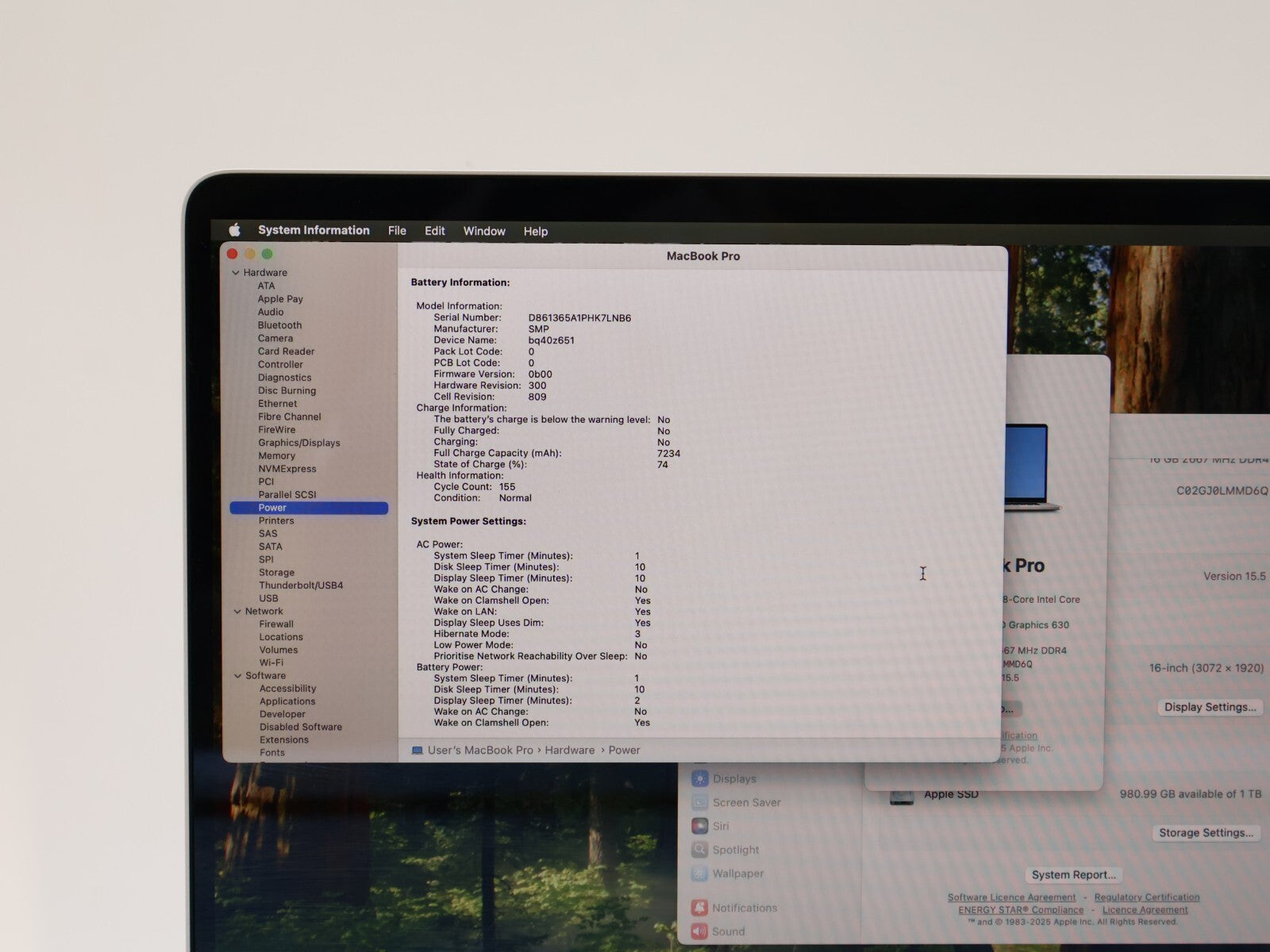This screenshot has width=1270, height=952.
Task: Select Memory in the sidebar
Action: click(276, 456)
